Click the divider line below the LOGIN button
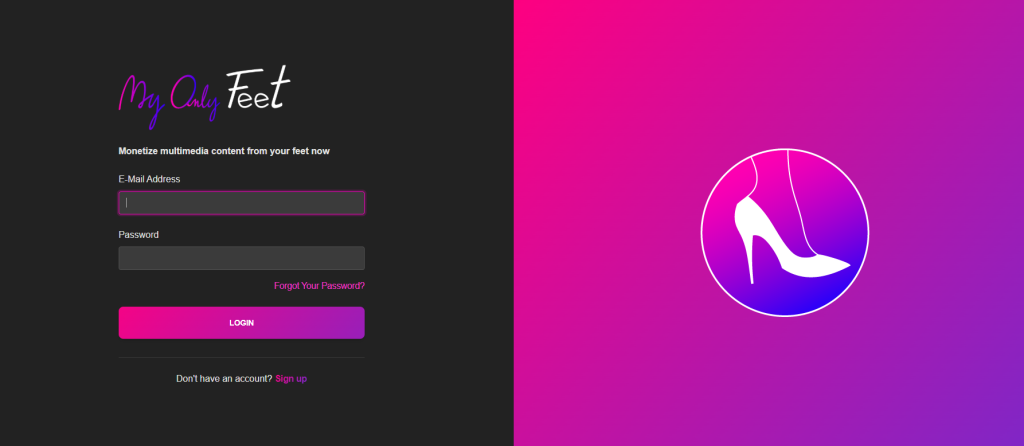 [242, 357]
